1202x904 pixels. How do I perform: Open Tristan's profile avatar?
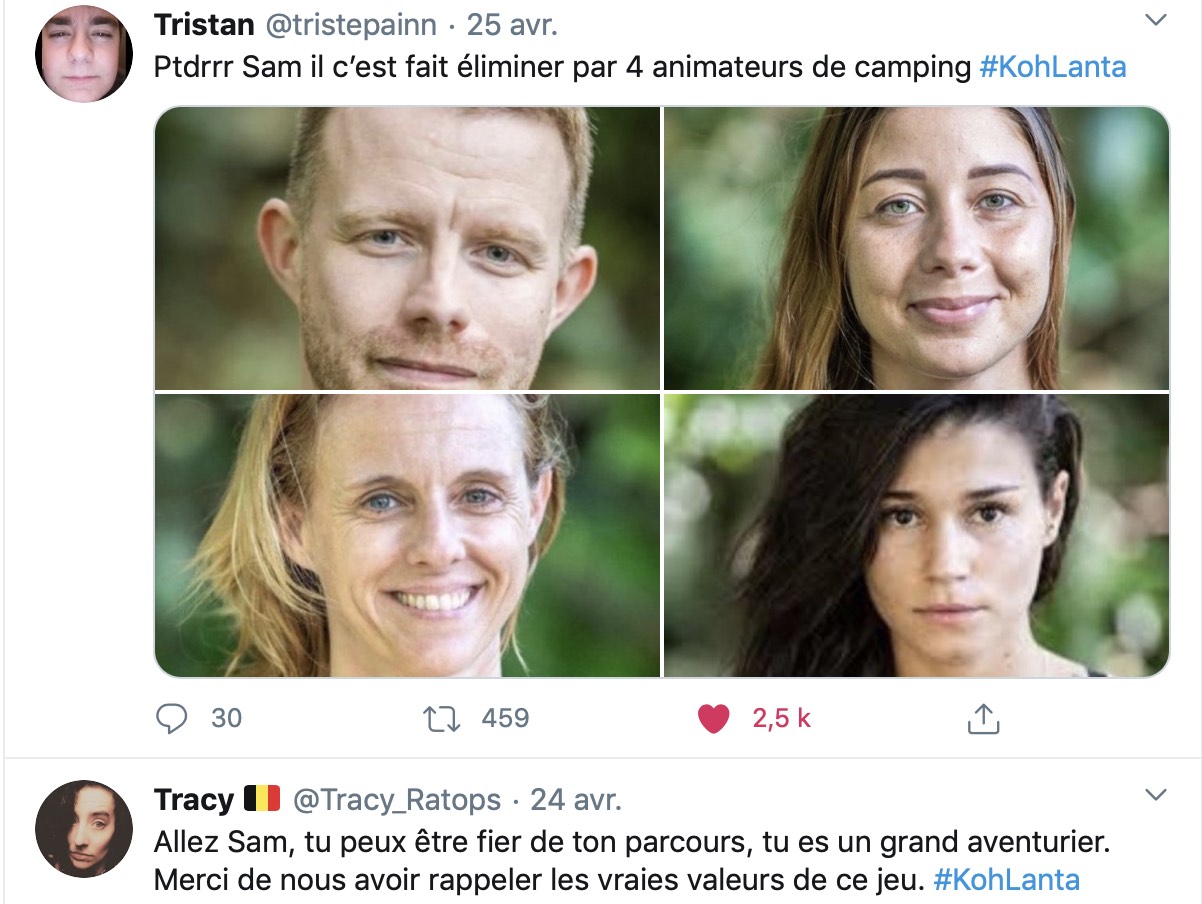point(84,54)
